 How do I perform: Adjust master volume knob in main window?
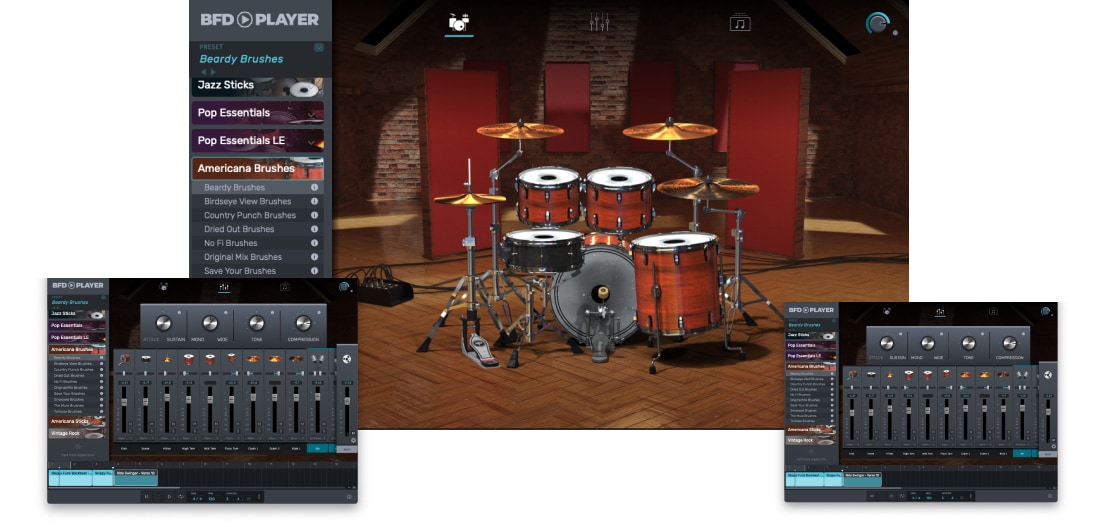877,23
